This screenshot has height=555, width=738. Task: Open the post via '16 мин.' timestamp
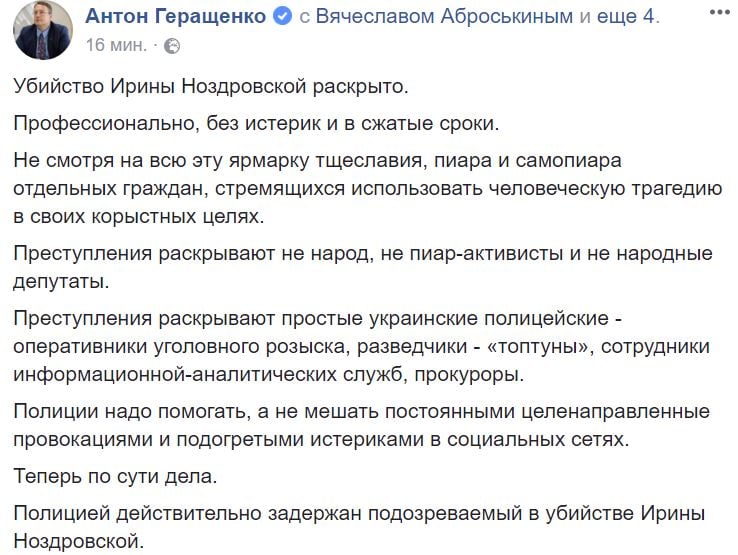point(116,45)
